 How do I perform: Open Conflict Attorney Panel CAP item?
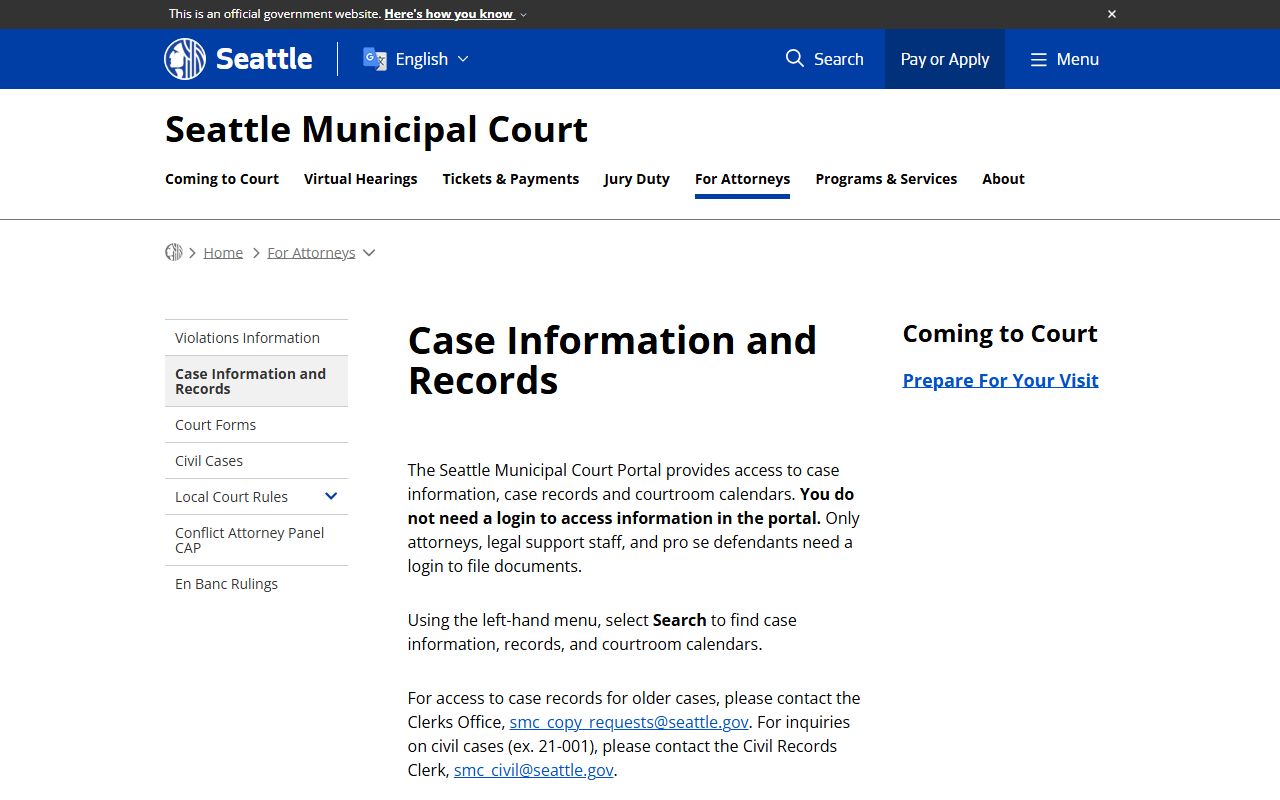point(256,540)
